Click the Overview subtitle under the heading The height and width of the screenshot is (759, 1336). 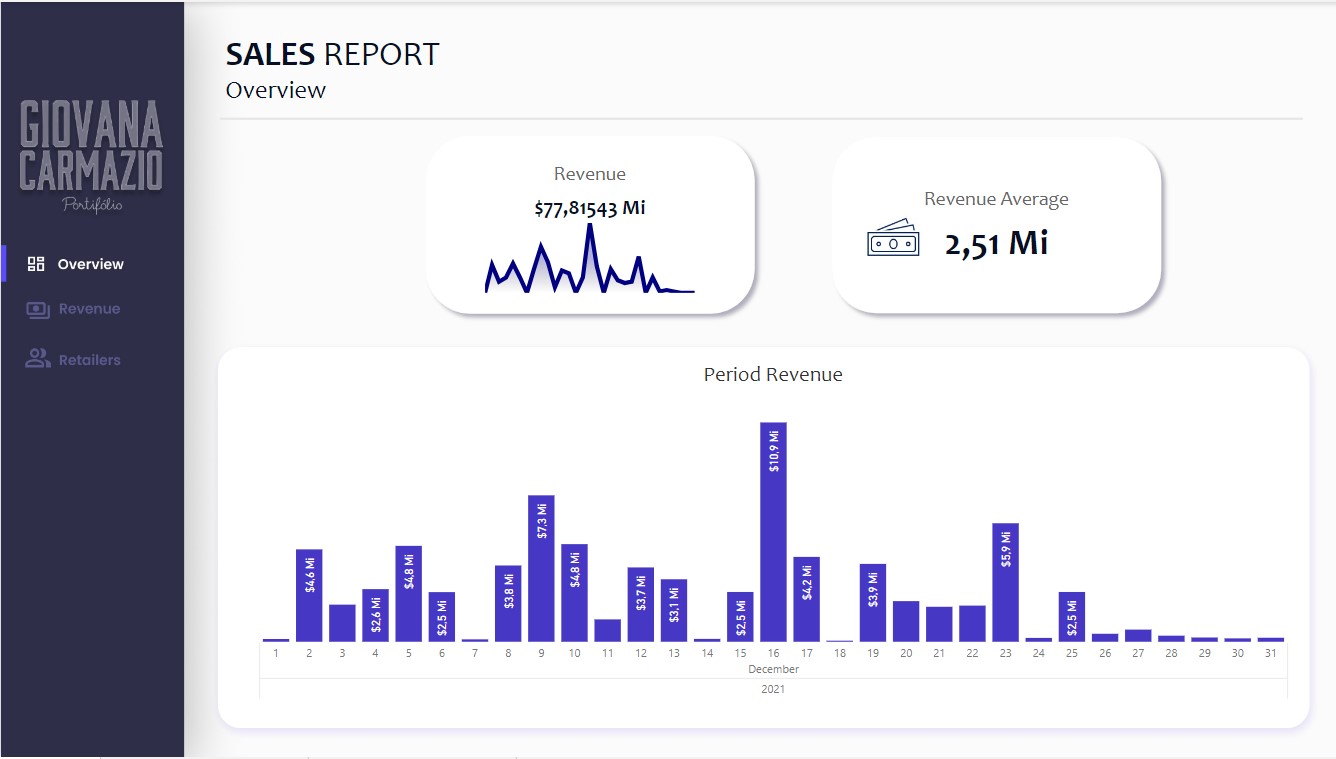[x=276, y=90]
